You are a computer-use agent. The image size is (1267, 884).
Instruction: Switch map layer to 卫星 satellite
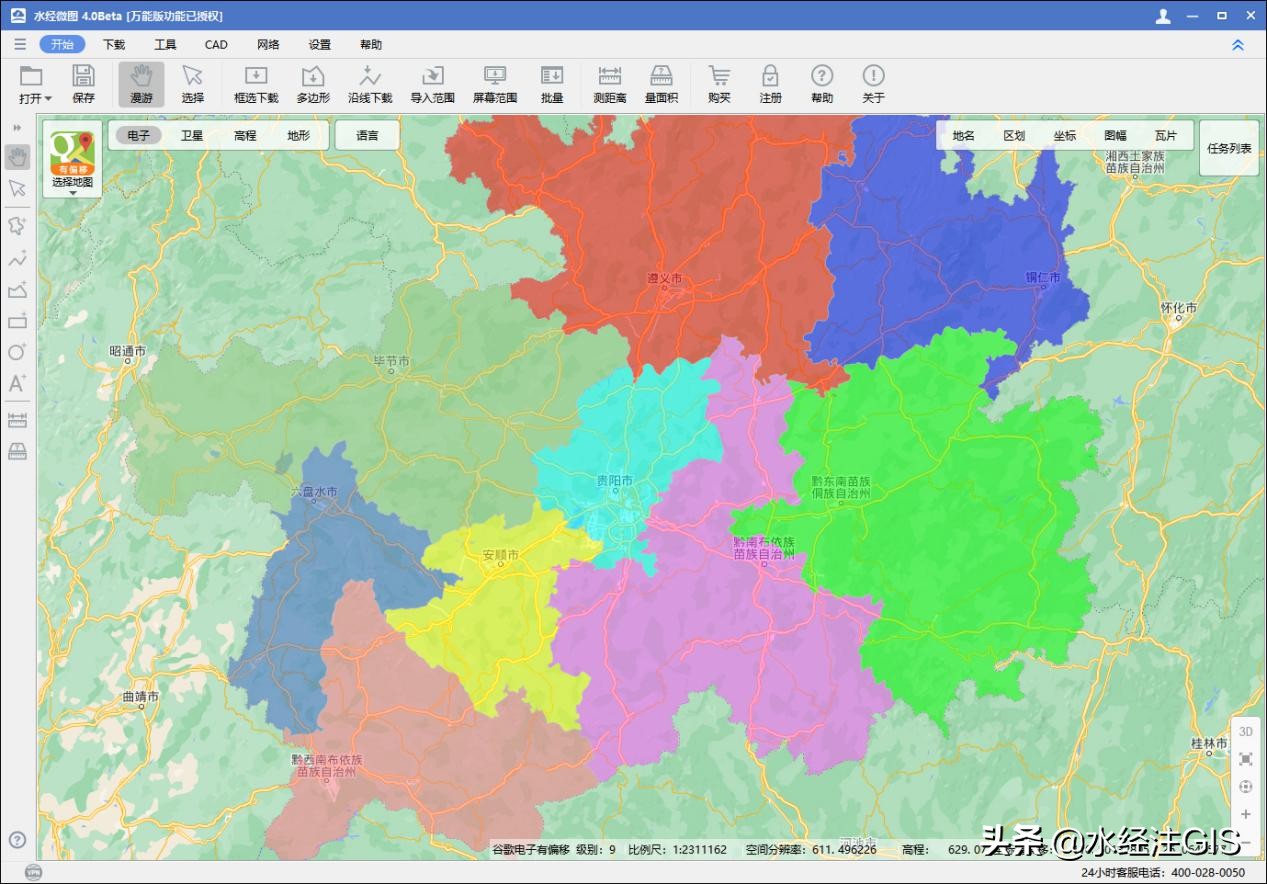tap(192, 136)
